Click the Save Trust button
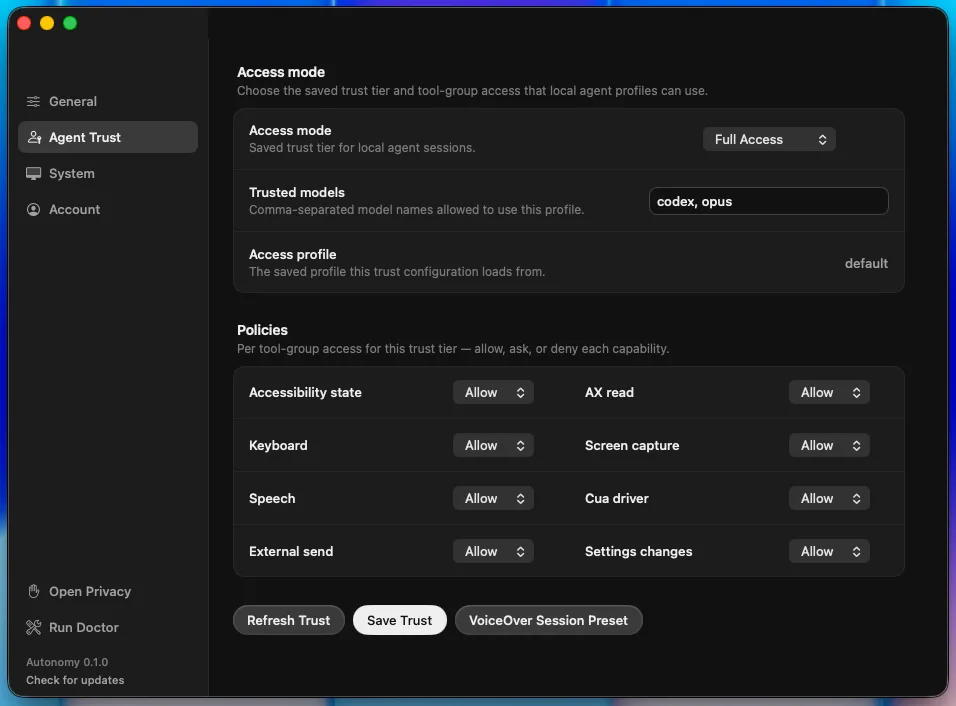Viewport: 956px width, 706px height. point(399,620)
